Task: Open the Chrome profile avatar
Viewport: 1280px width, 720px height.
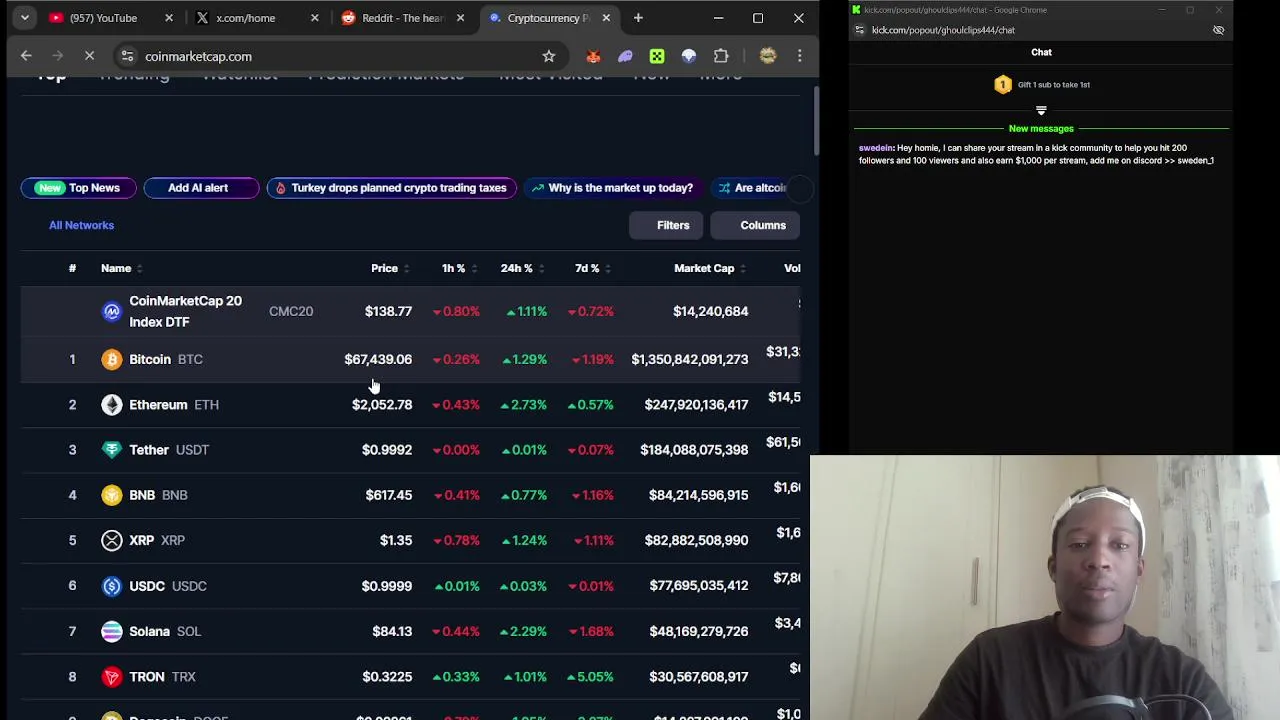Action: pos(768,56)
